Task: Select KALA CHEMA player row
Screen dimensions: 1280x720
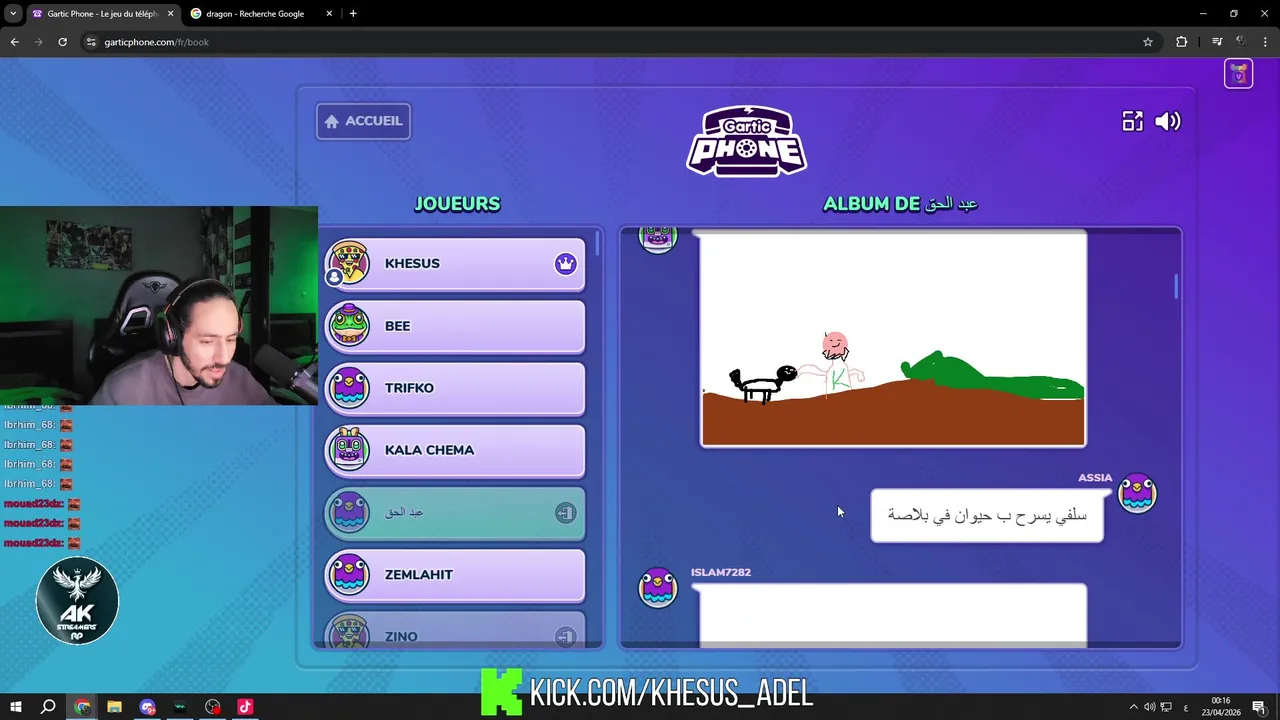Action: point(455,450)
